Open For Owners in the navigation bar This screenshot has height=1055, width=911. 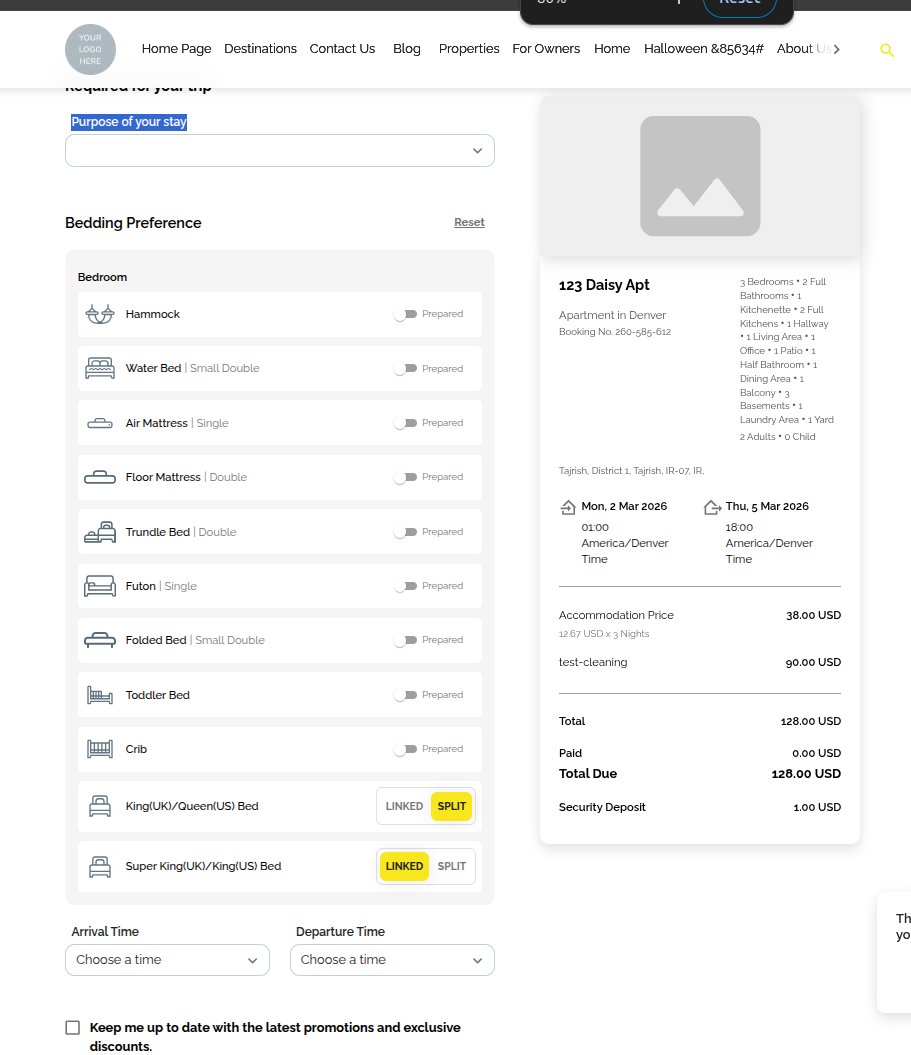[546, 49]
